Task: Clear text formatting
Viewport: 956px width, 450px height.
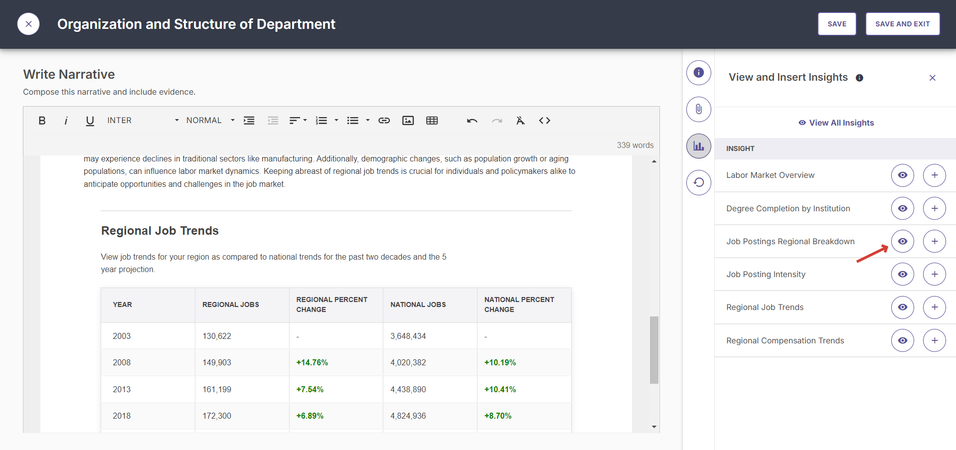Action: point(520,121)
